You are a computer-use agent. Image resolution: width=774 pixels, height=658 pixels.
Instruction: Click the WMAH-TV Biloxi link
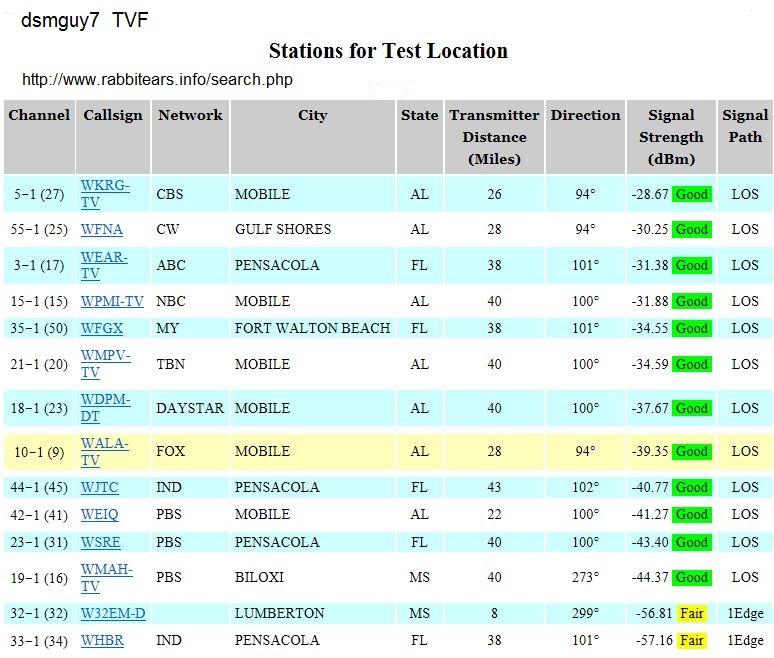pos(106,577)
